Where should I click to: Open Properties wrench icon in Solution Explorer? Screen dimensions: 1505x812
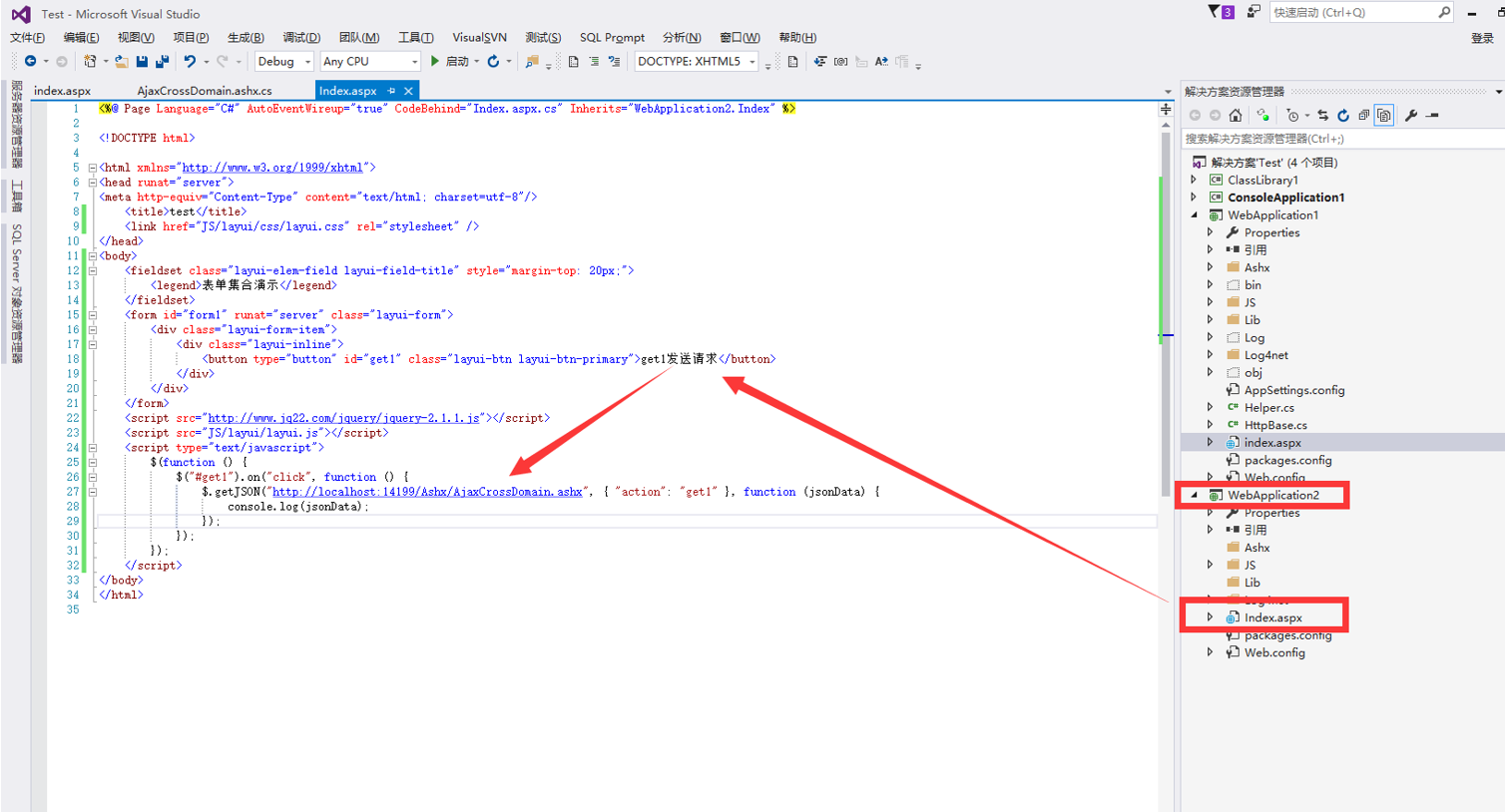click(1411, 115)
